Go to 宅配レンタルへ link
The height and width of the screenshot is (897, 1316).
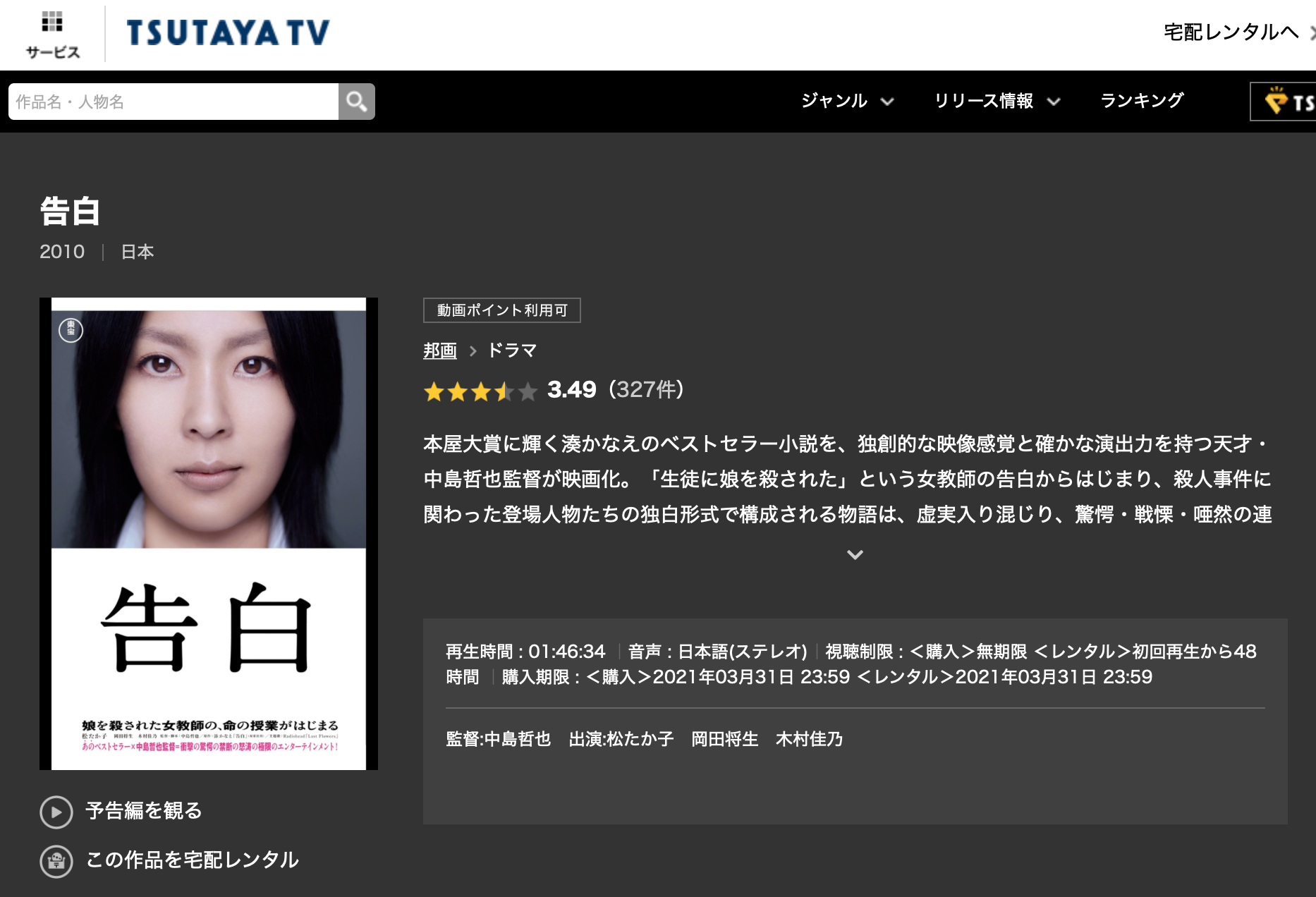coord(1231,32)
